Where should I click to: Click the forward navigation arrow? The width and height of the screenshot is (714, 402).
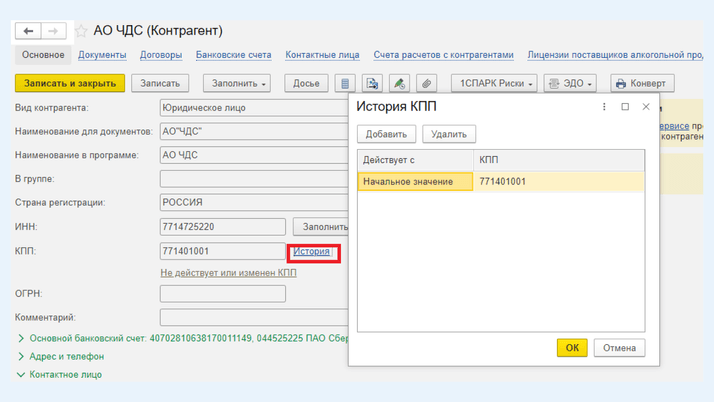pyautogui.click(x=54, y=32)
